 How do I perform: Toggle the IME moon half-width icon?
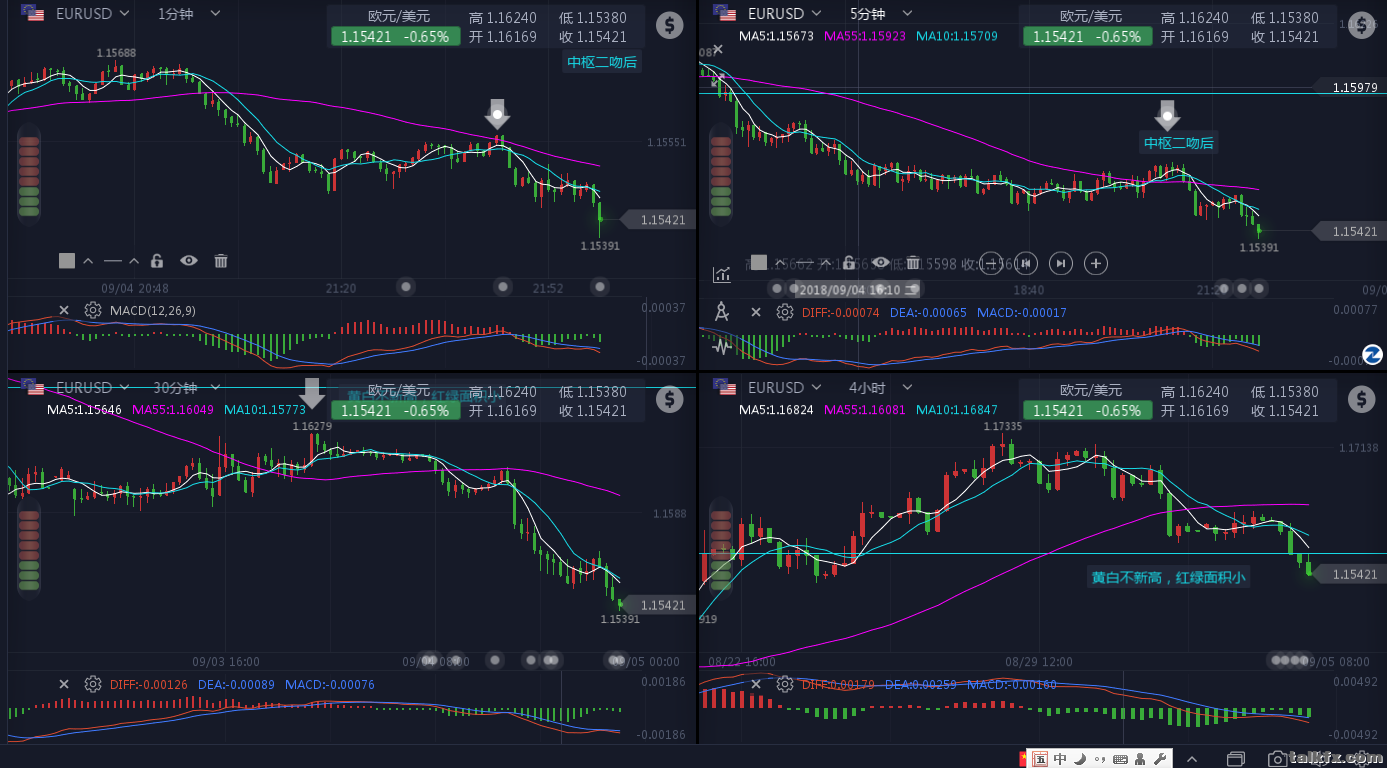1080,759
